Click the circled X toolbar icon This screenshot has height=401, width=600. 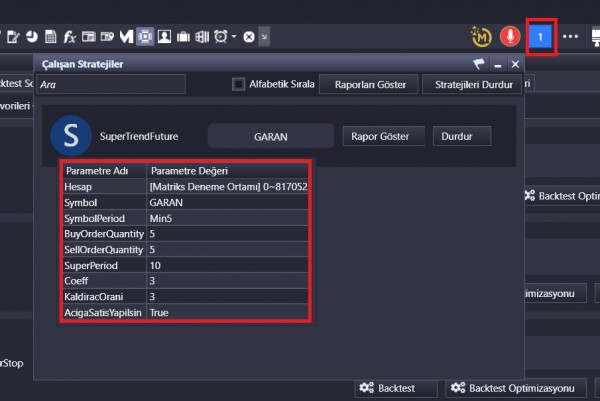(249, 37)
